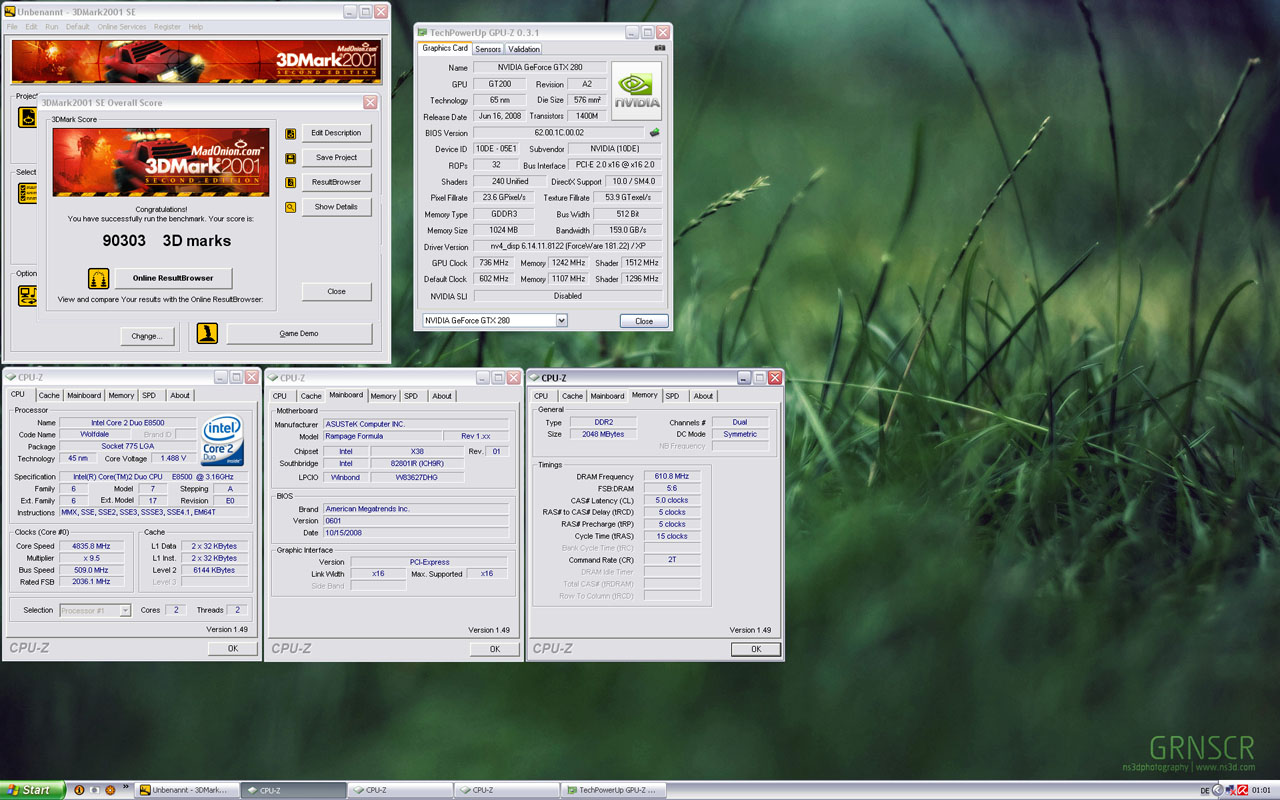Click the Options section icon in 3DMark
The height and width of the screenshot is (800, 1280).
tap(28, 296)
